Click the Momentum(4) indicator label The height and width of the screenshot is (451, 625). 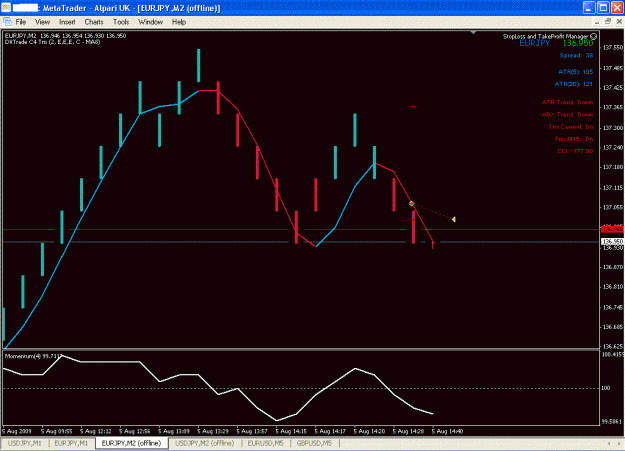pyautogui.click(x=33, y=356)
